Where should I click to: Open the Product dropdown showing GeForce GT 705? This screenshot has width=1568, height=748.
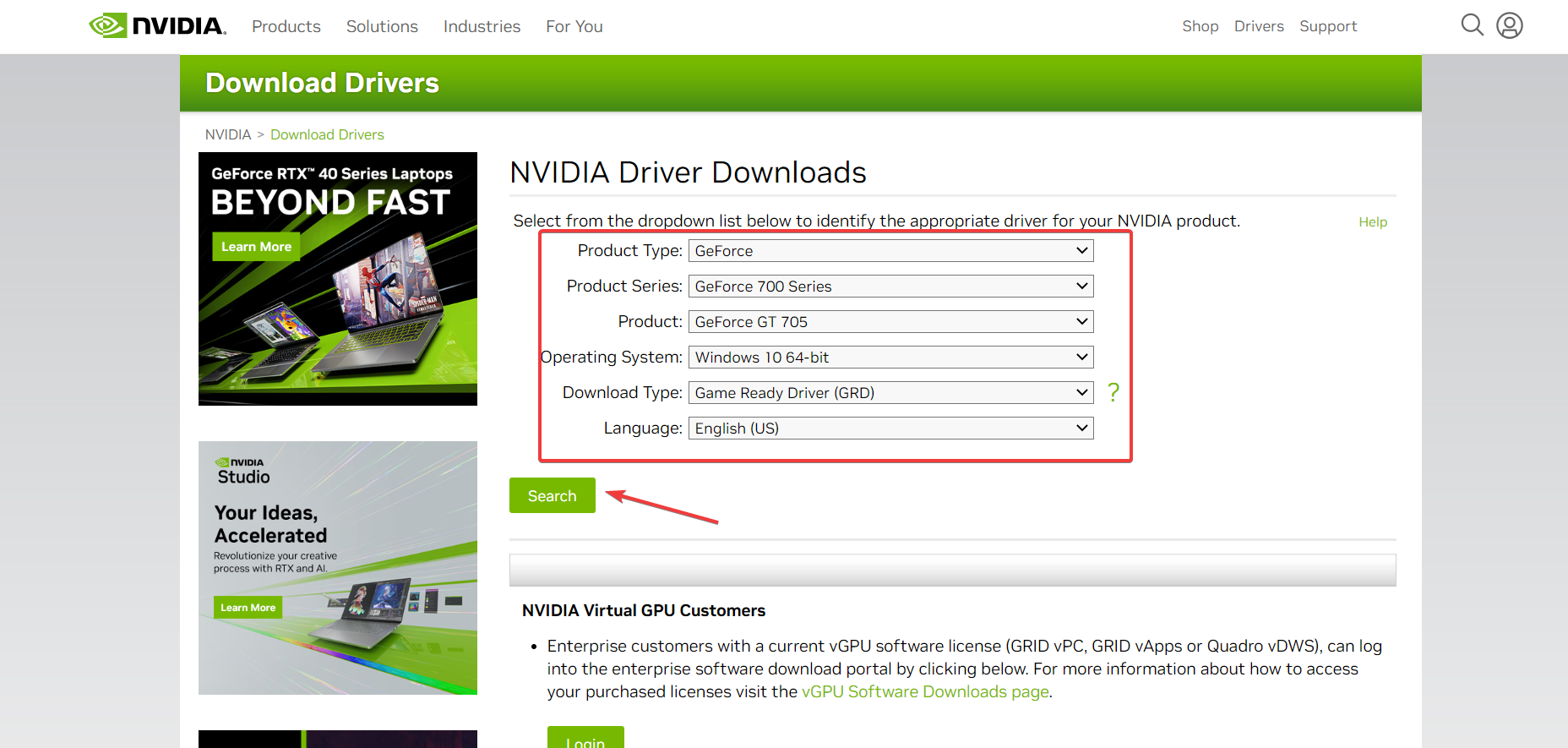click(891, 322)
